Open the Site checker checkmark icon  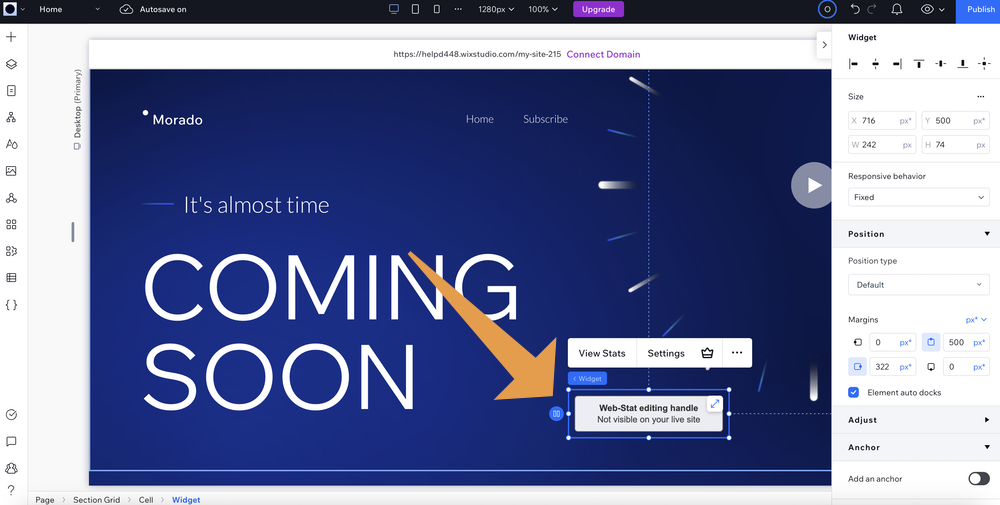pyautogui.click(x=11, y=414)
